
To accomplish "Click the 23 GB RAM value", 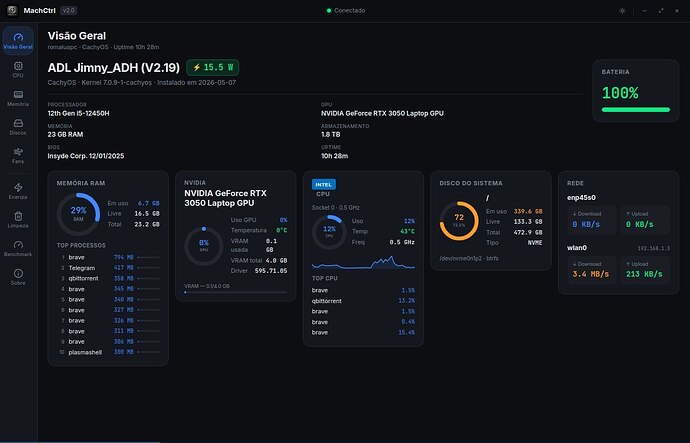I will 65,135.
